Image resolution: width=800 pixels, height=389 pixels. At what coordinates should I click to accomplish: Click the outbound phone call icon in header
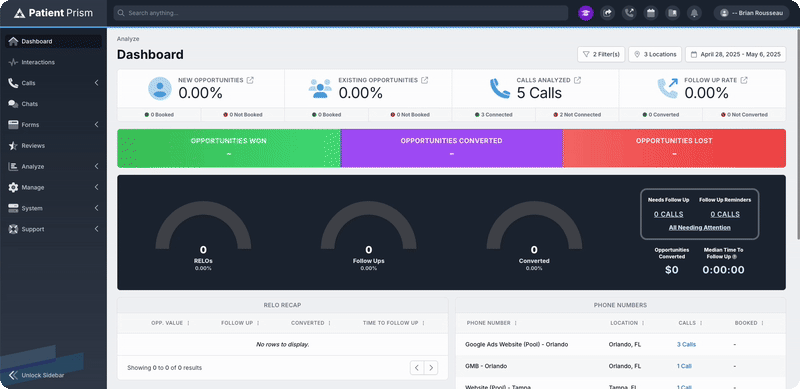(x=629, y=13)
